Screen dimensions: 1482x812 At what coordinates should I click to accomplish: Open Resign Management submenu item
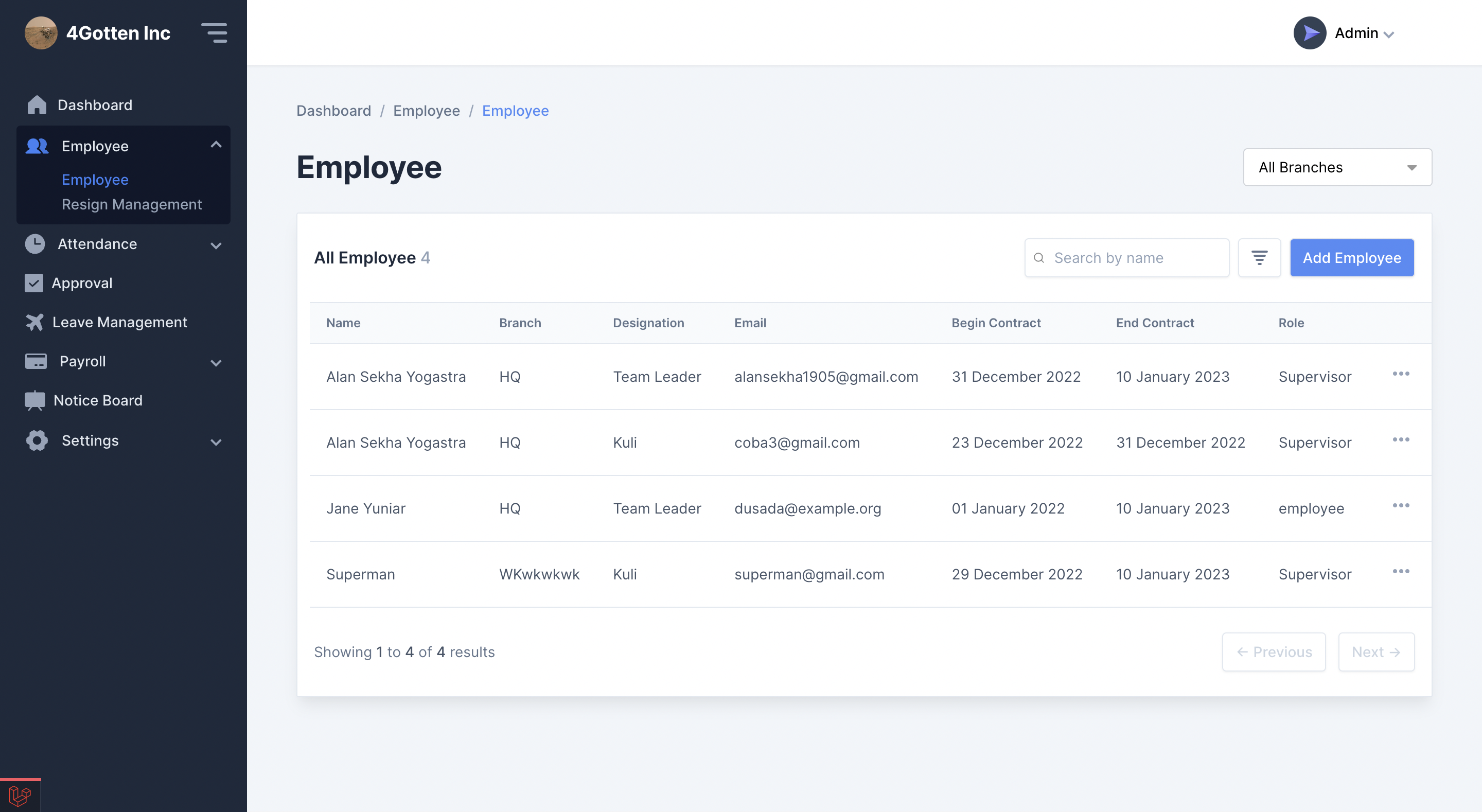click(132, 204)
